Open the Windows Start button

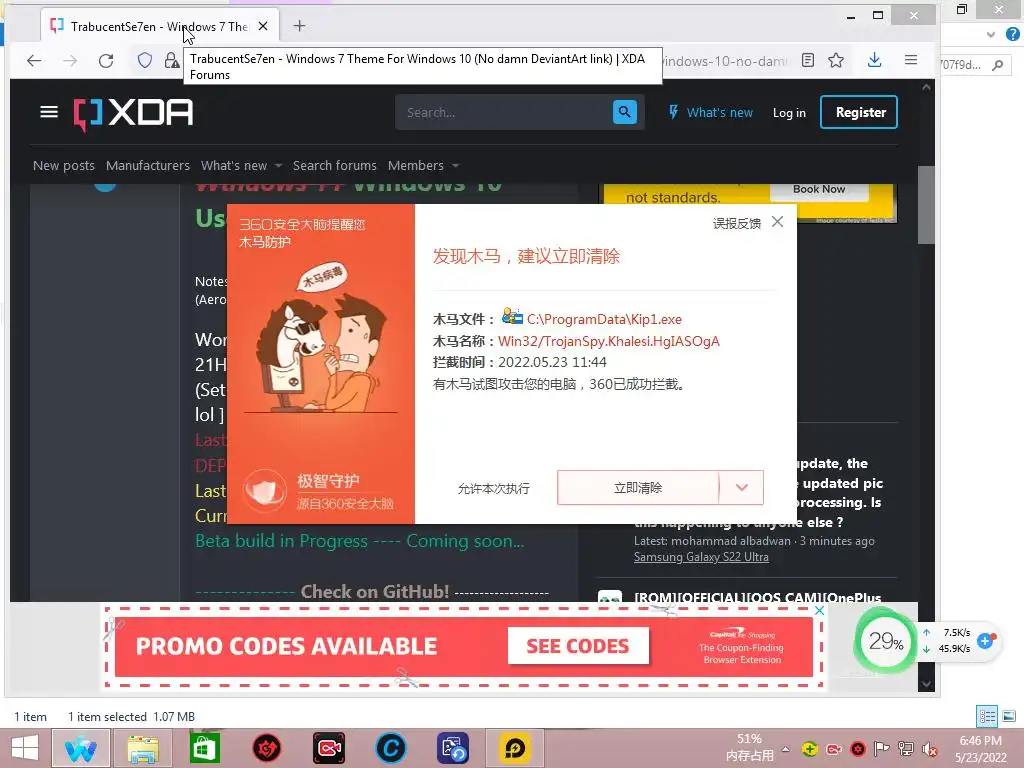25,748
